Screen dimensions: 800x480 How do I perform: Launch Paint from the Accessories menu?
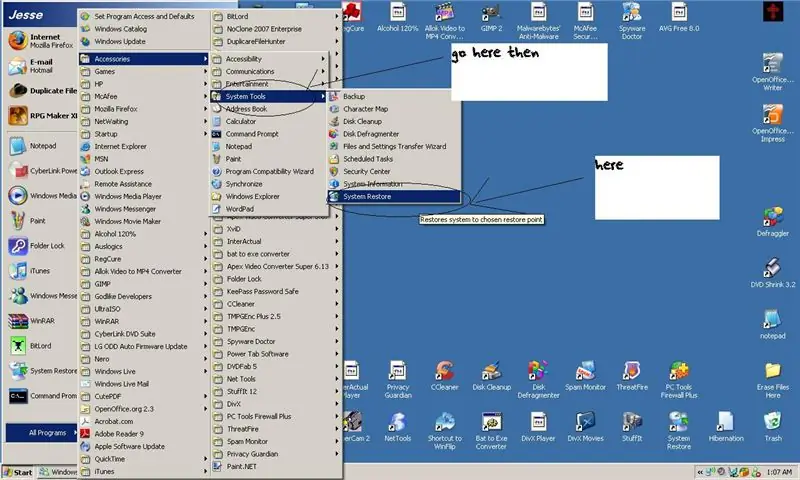point(268,159)
